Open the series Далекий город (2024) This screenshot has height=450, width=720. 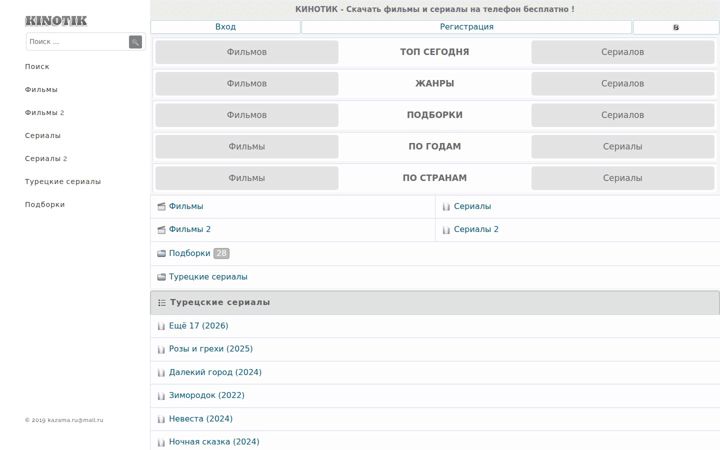coord(215,372)
